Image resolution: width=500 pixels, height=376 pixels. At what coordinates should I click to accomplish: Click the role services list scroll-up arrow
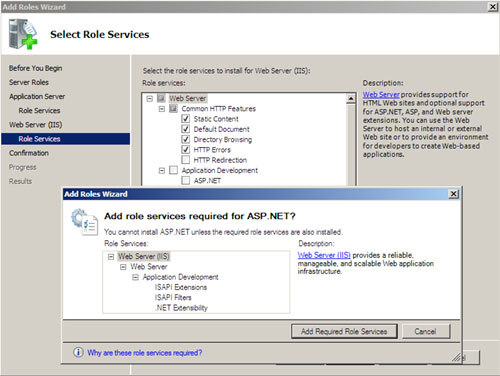351,99
